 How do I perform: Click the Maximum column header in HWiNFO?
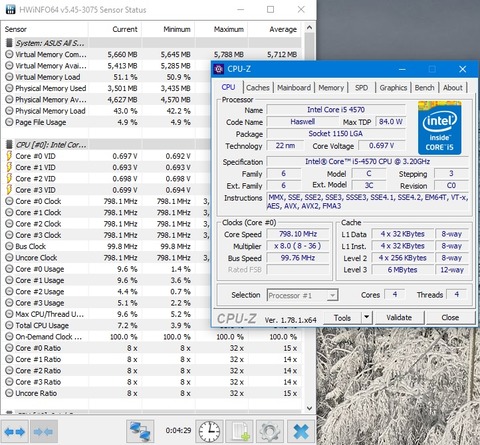[x=222, y=29]
